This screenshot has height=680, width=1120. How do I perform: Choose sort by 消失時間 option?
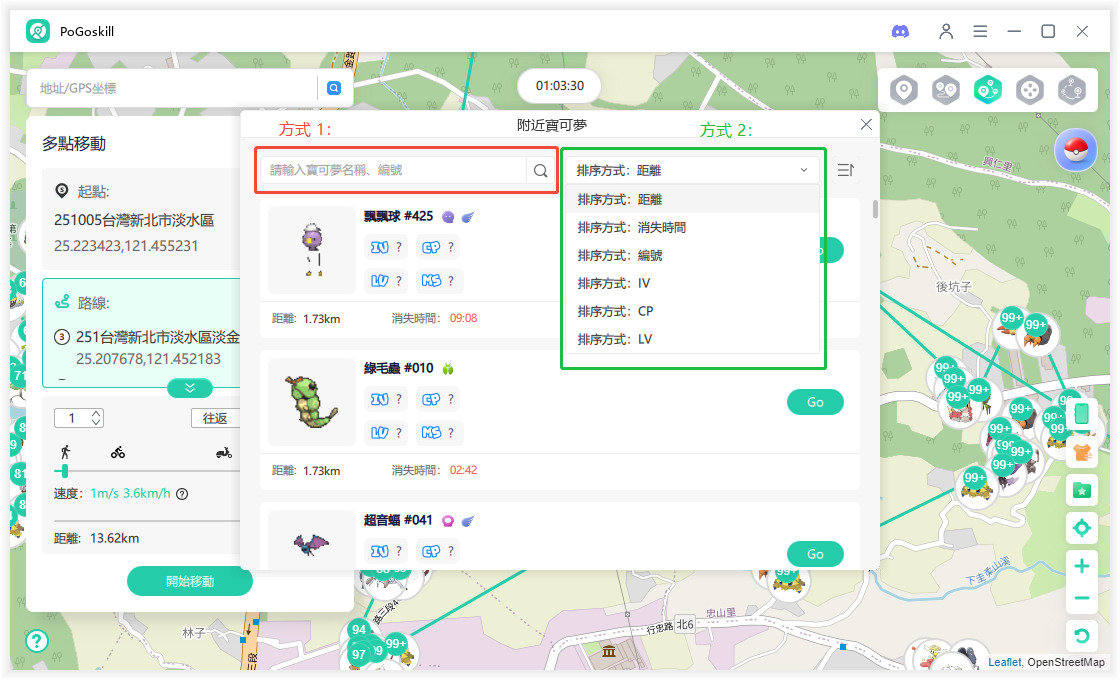[x=692, y=227]
